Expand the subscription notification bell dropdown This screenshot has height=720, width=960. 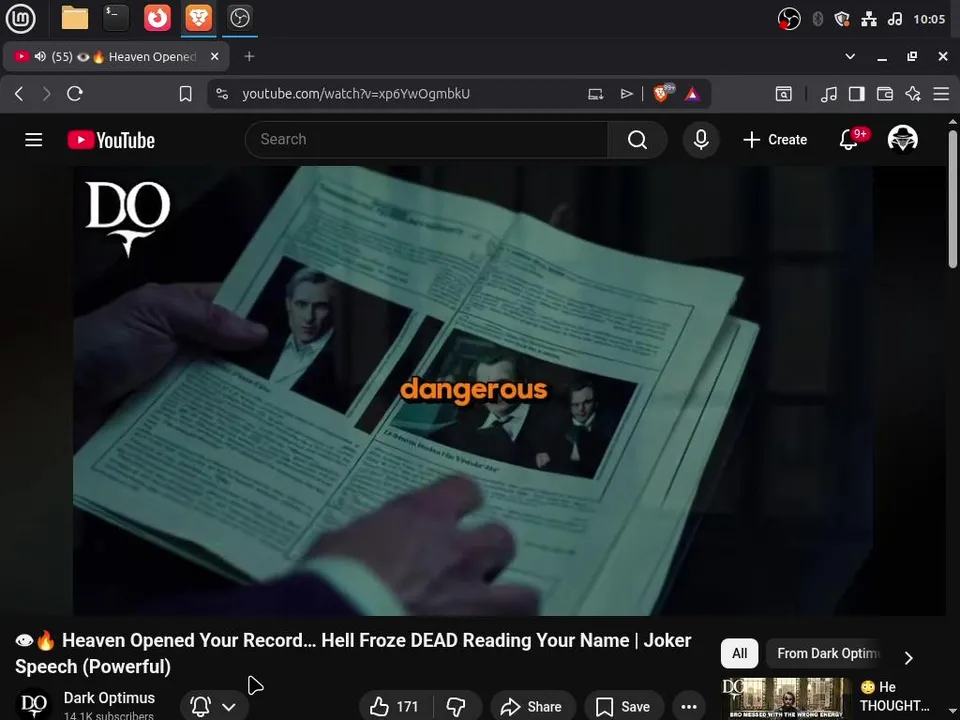214,707
